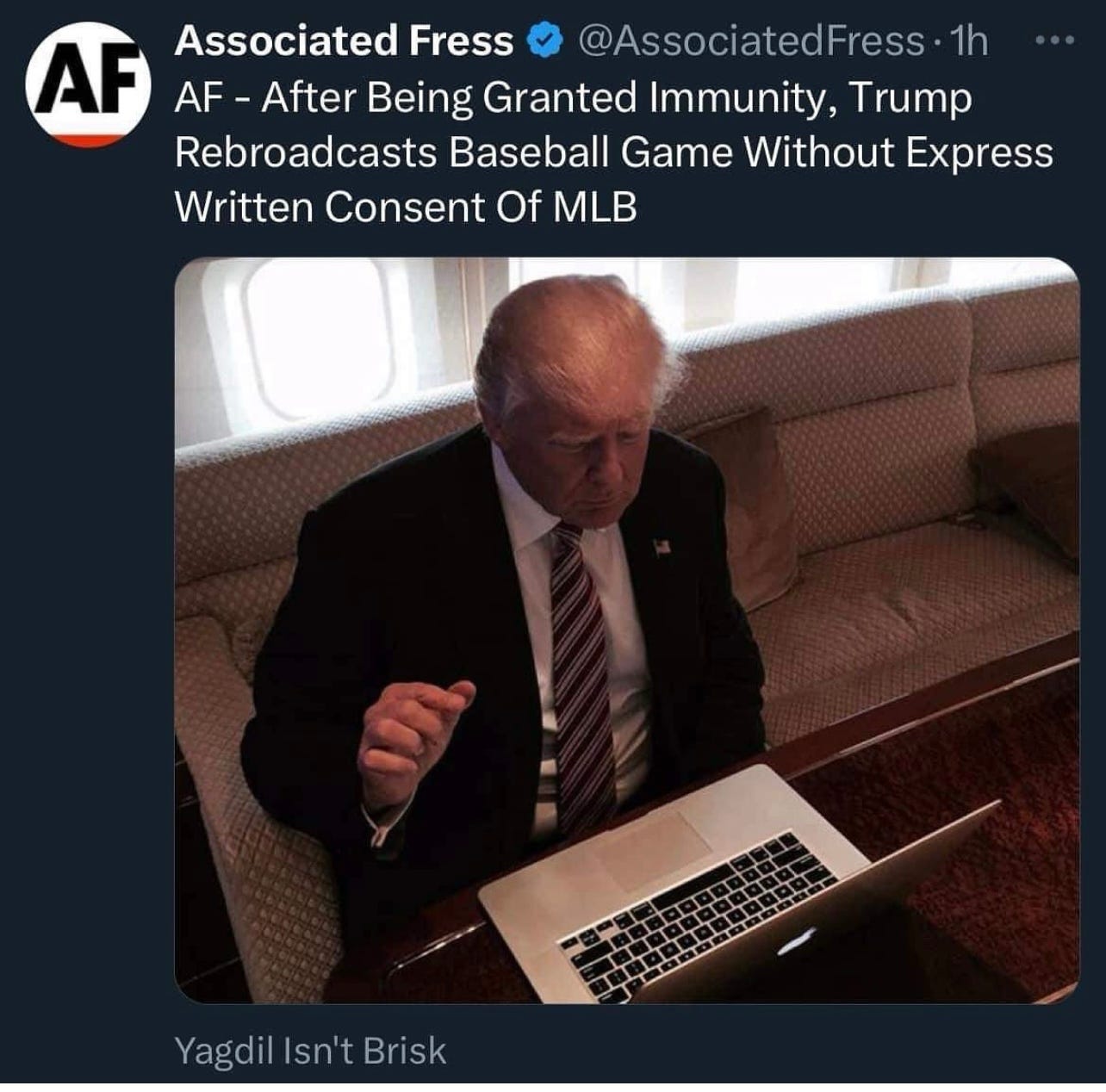Open the @AssociatedFress handle link
1106x1092 pixels.
pyautogui.click(x=750, y=41)
